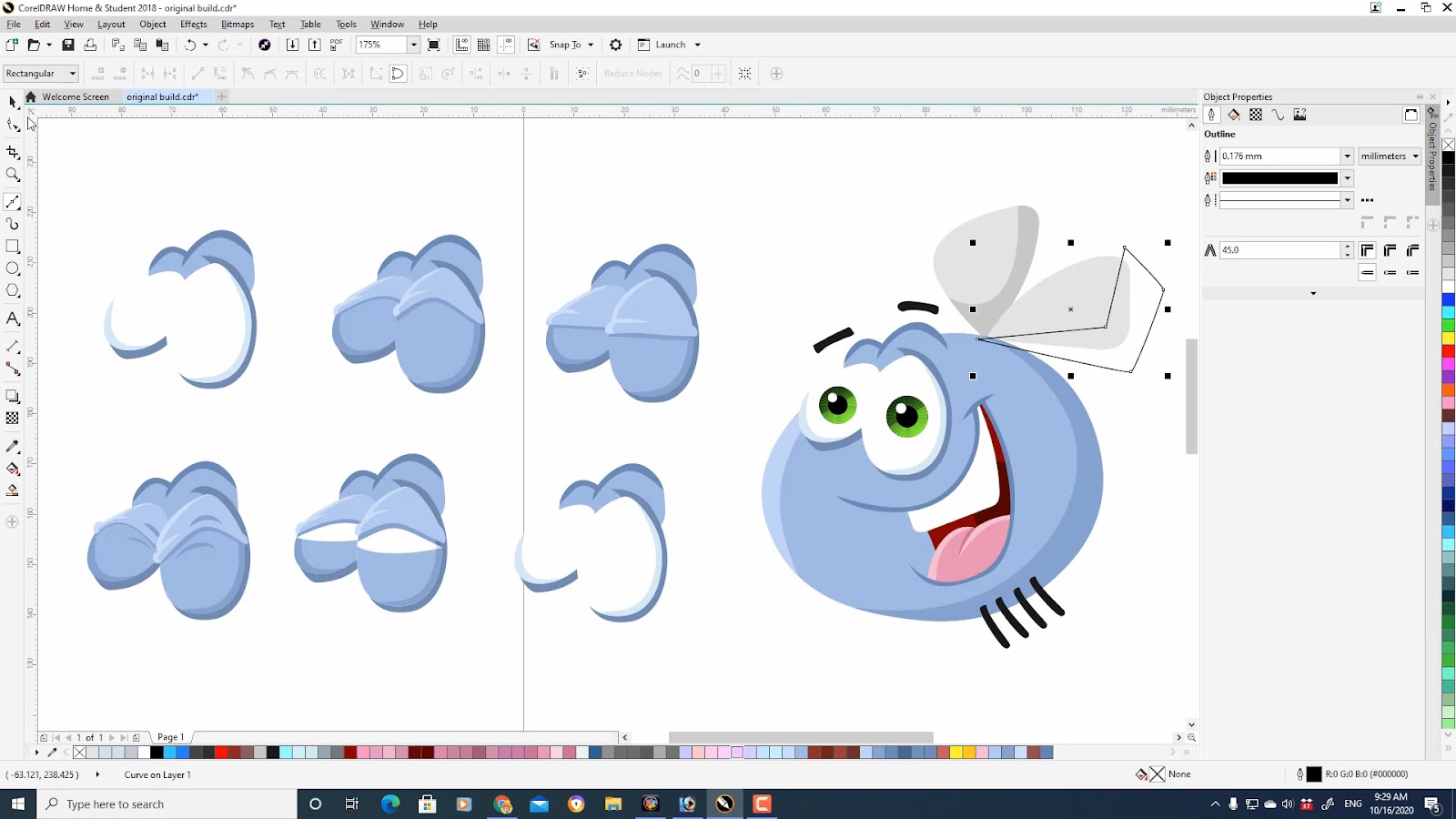Save the current document
This screenshot has width=1456, height=819.
pyautogui.click(x=67, y=45)
